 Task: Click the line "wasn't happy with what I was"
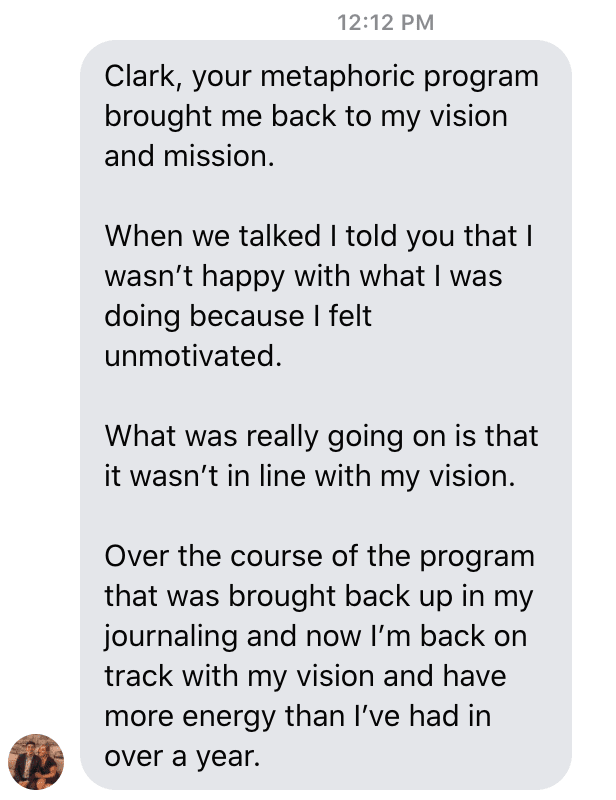tap(303, 276)
